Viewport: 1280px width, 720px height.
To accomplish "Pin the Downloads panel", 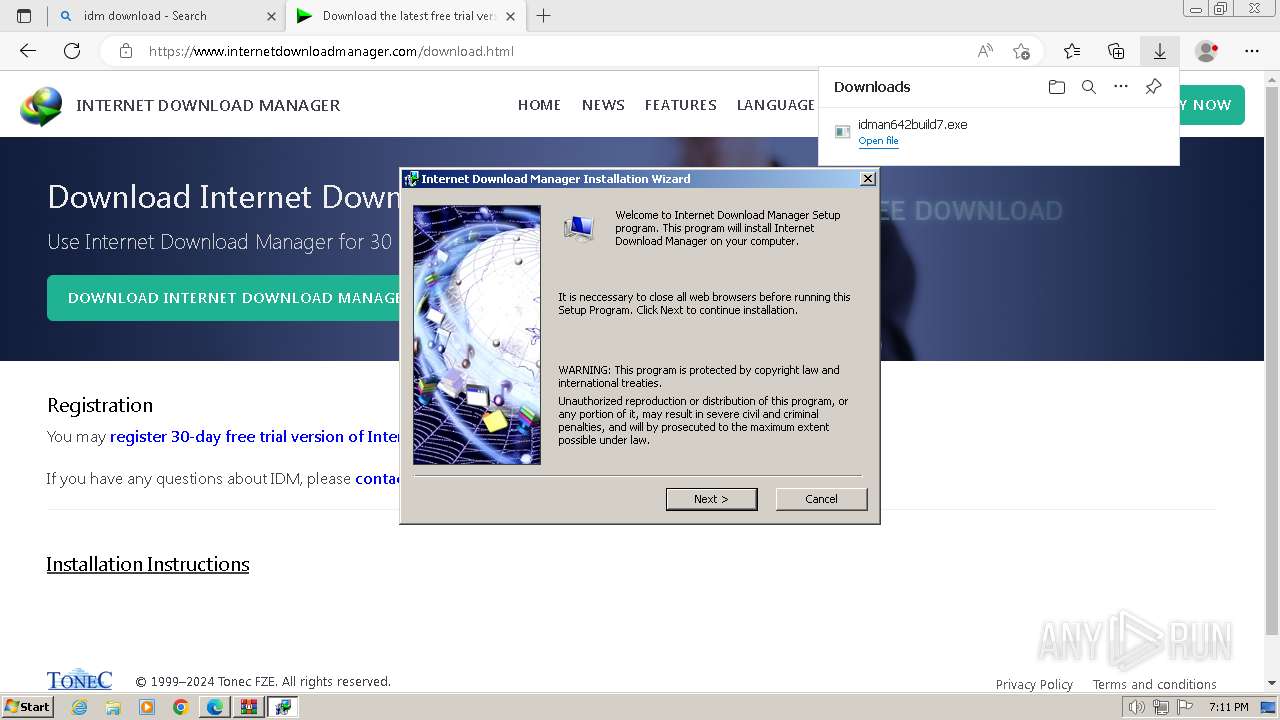I will [1153, 87].
